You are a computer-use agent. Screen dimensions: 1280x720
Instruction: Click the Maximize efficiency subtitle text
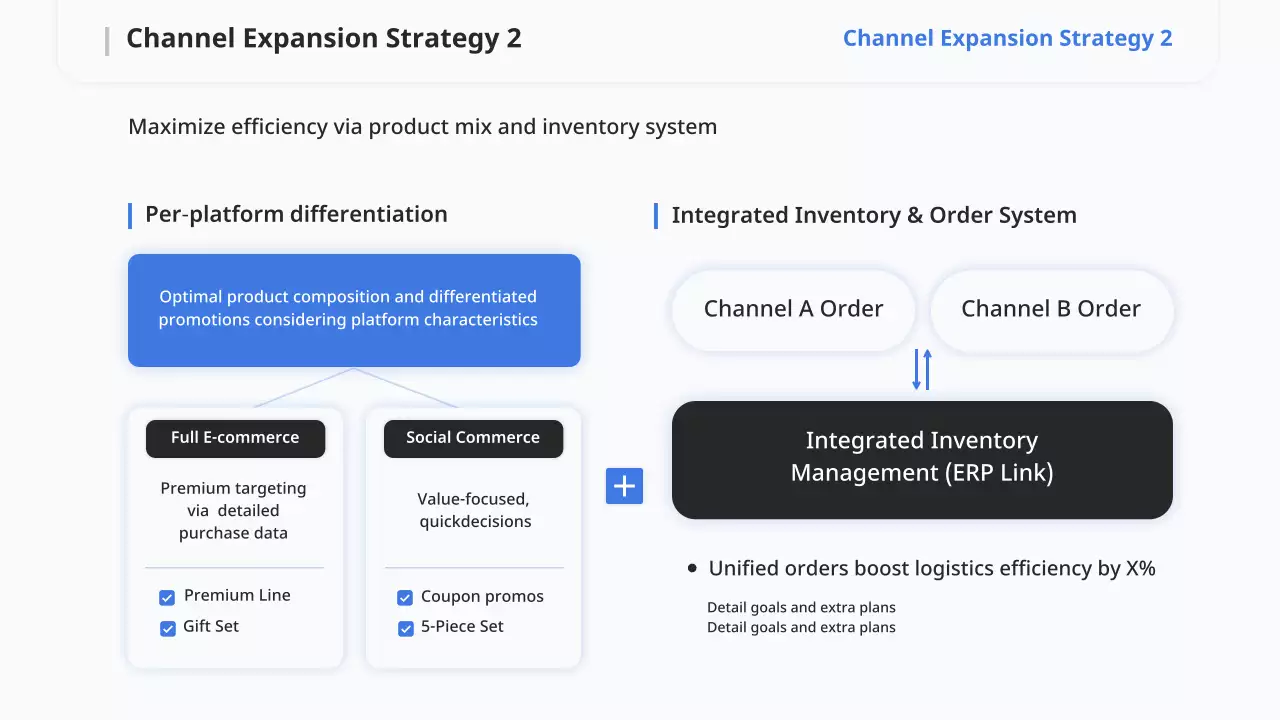422,127
